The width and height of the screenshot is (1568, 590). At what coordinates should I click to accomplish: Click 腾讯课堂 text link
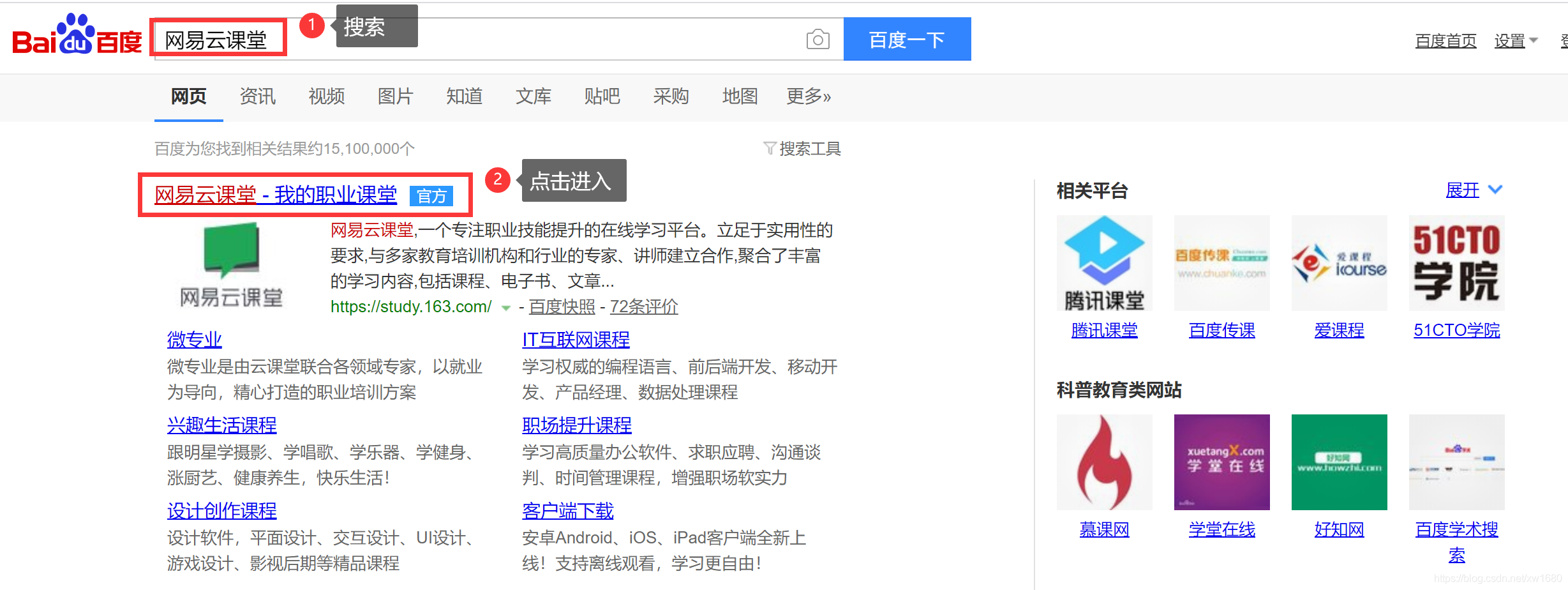(1104, 330)
